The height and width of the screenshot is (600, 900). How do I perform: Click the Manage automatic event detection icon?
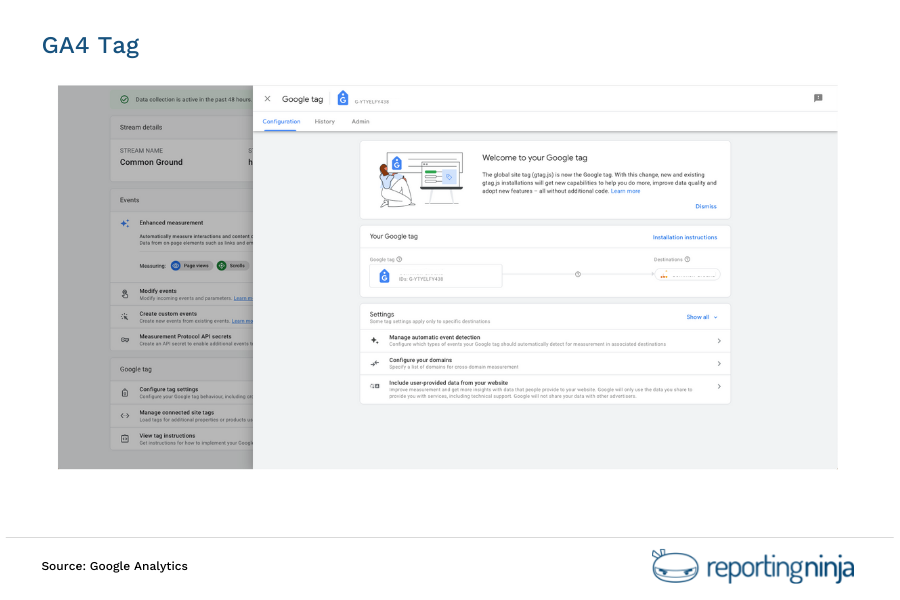pos(373,340)
